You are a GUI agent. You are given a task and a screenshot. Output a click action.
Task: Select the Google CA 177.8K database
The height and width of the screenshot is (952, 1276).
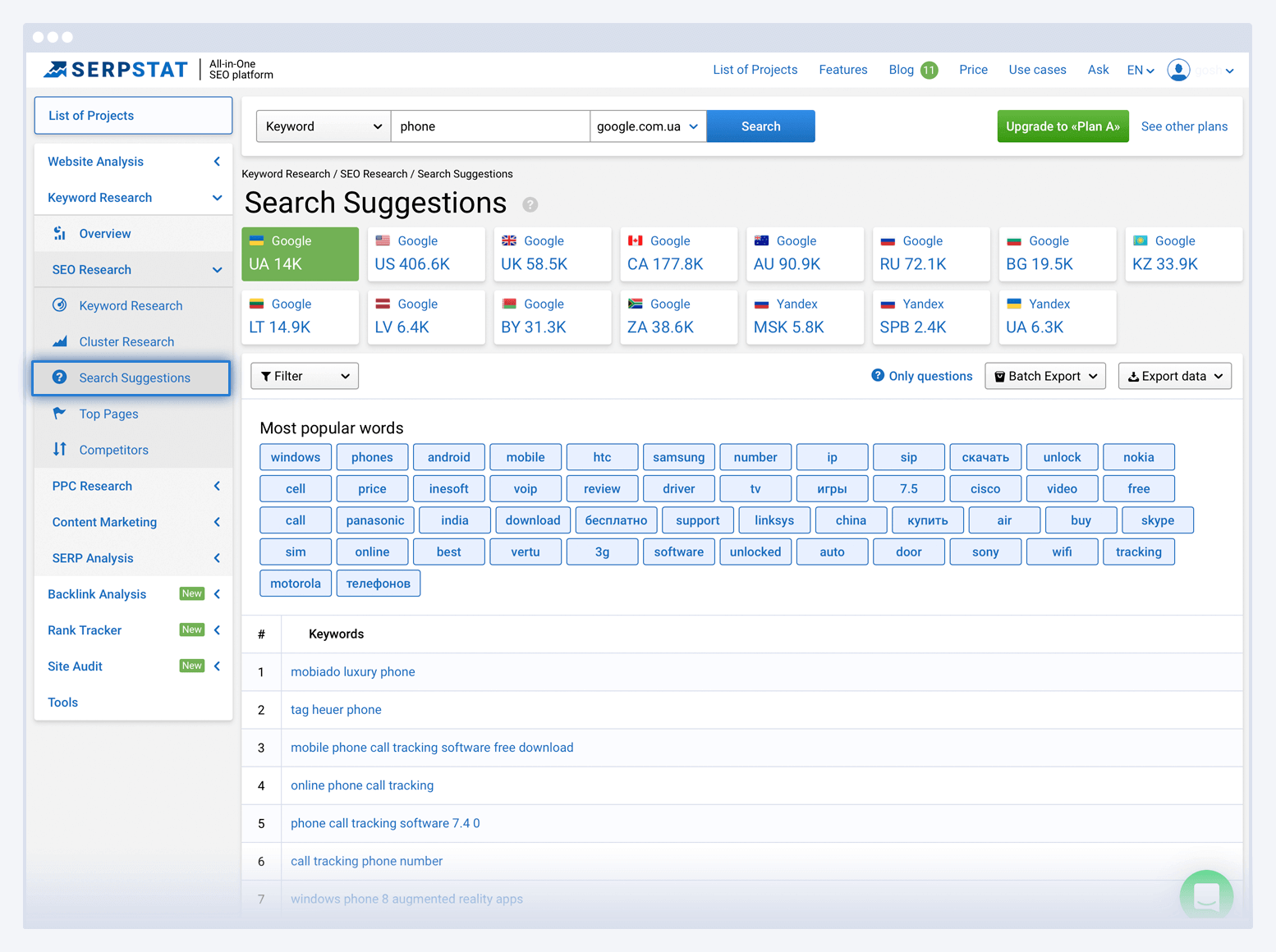click(679, 254)
